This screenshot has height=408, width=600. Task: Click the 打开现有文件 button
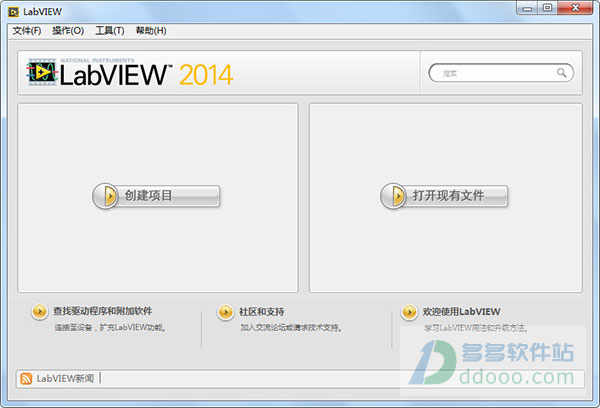coord(444,196)
